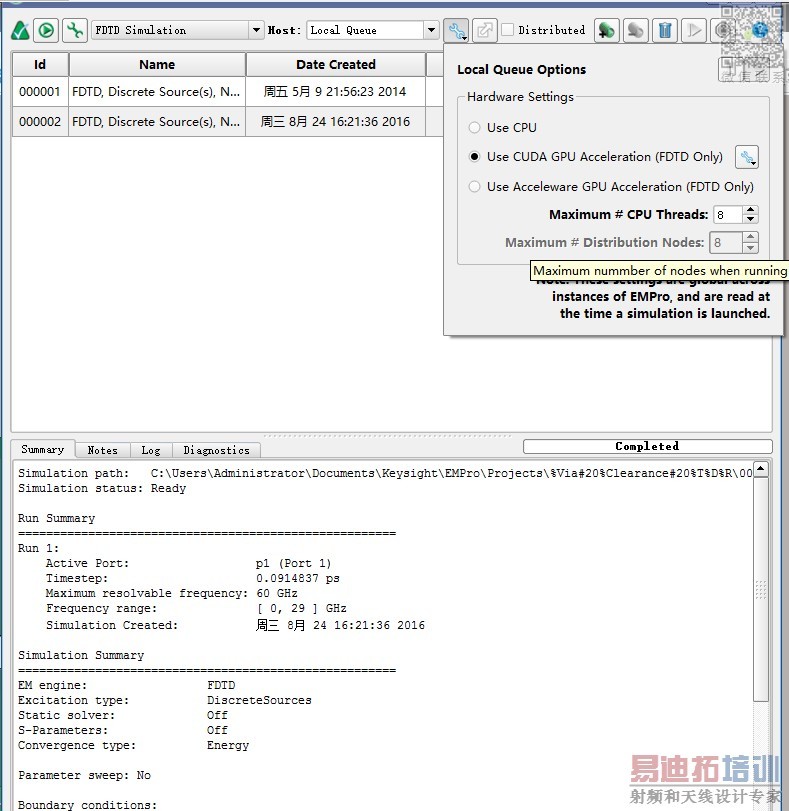Click the green create-and-run simulation button
789x811 pixels.
pos(46,31)
